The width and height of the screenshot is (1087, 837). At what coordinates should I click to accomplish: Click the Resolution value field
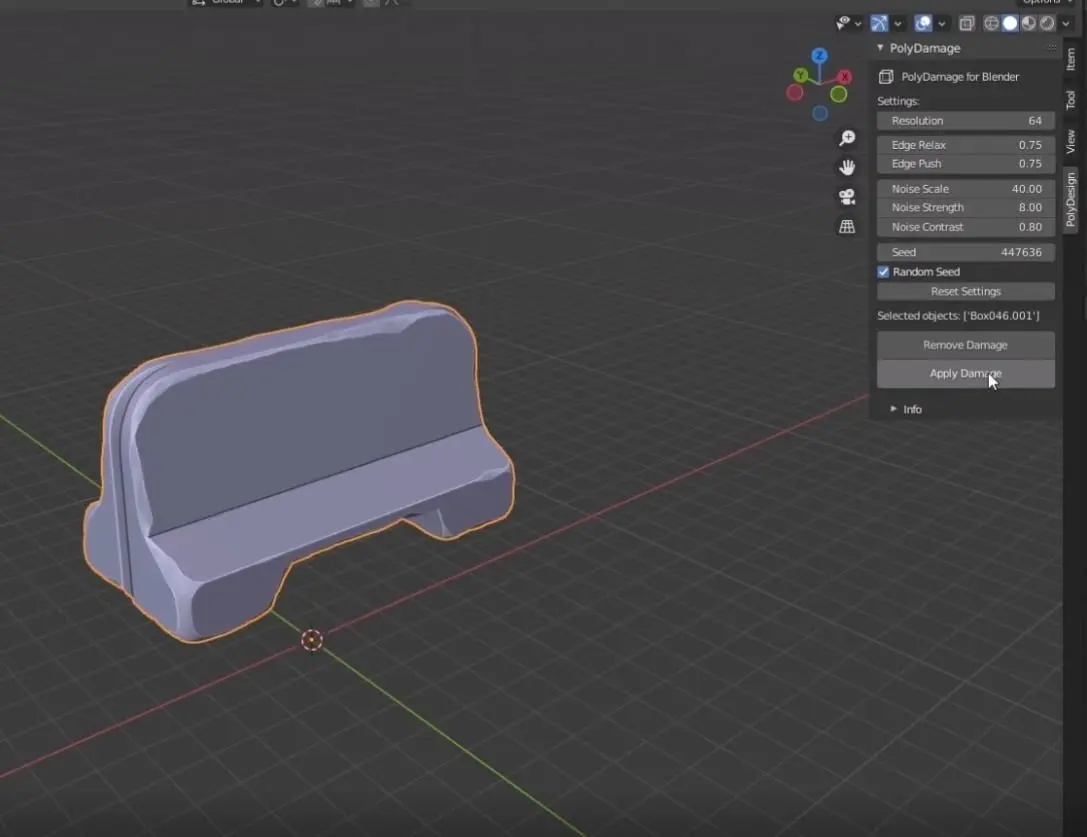coord(966,121)
